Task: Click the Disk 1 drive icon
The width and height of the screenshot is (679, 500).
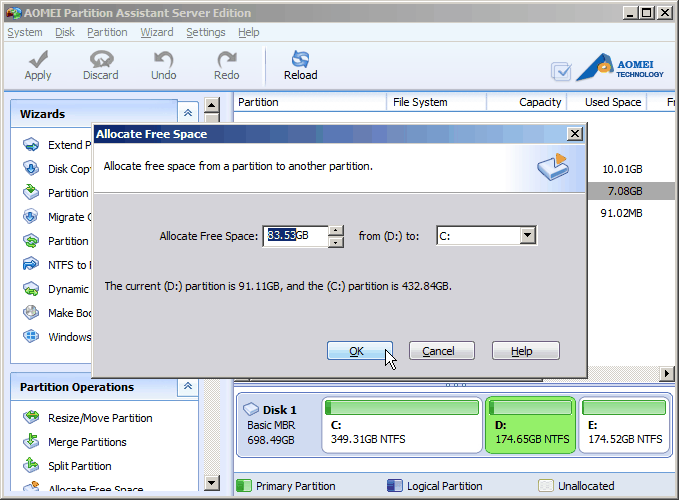Action: point(251,409)
